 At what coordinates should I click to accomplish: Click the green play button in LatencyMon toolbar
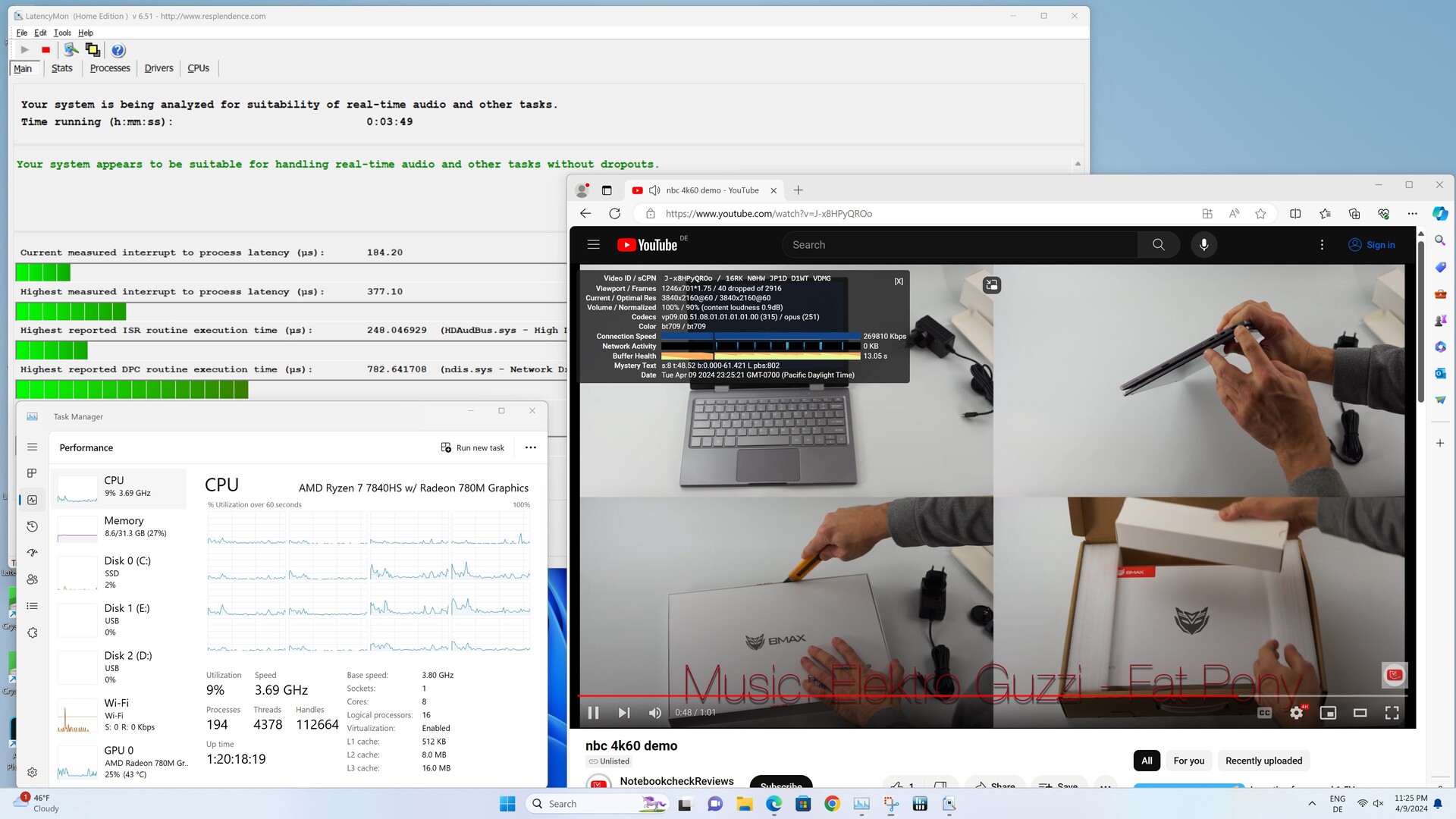(25, 50)
